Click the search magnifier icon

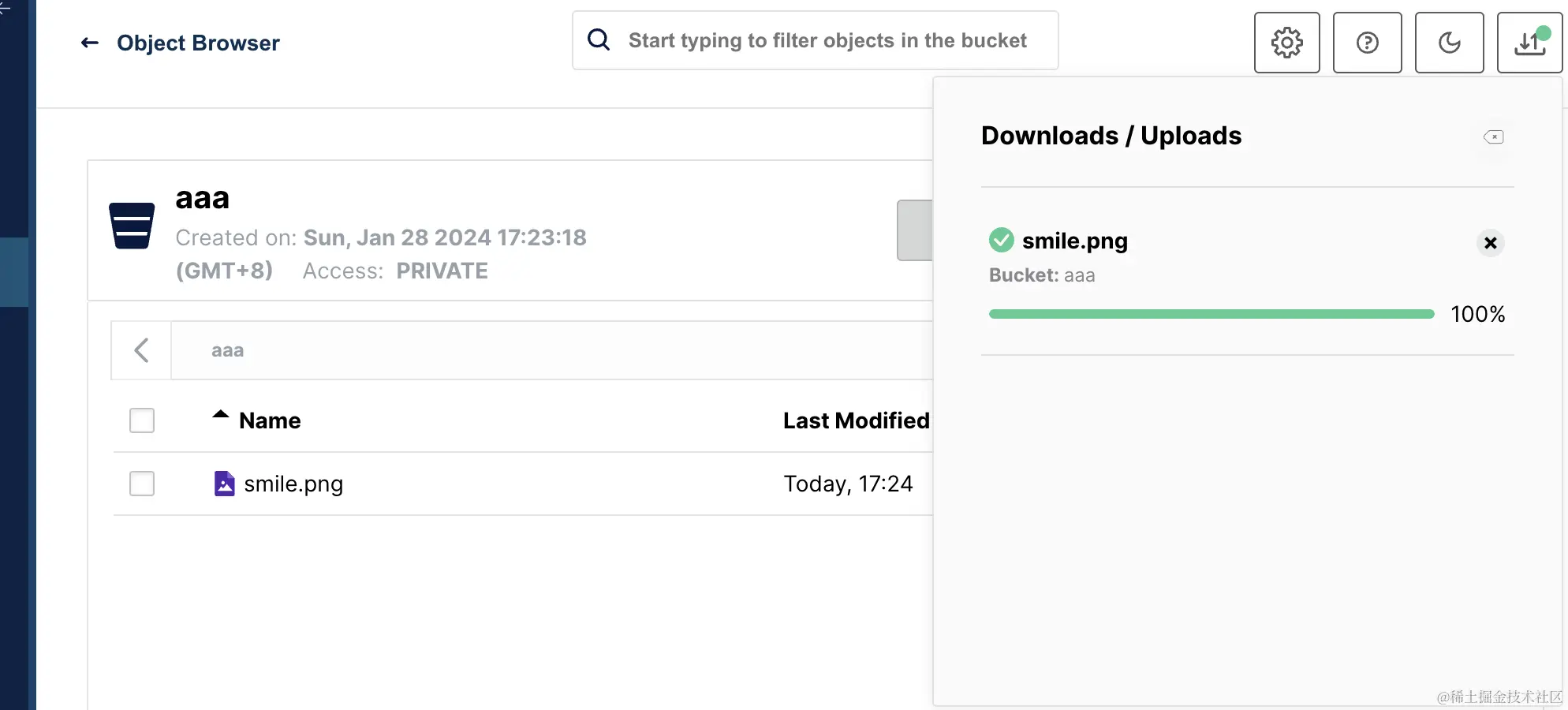599,39
